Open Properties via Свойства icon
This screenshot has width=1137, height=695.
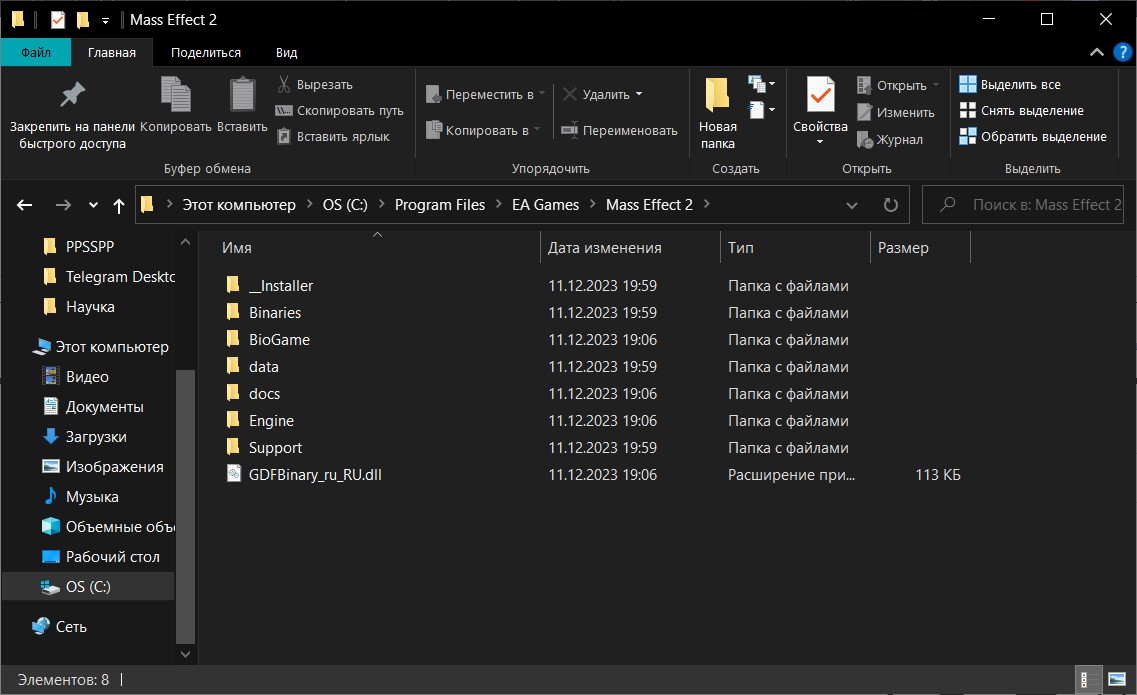820,95
